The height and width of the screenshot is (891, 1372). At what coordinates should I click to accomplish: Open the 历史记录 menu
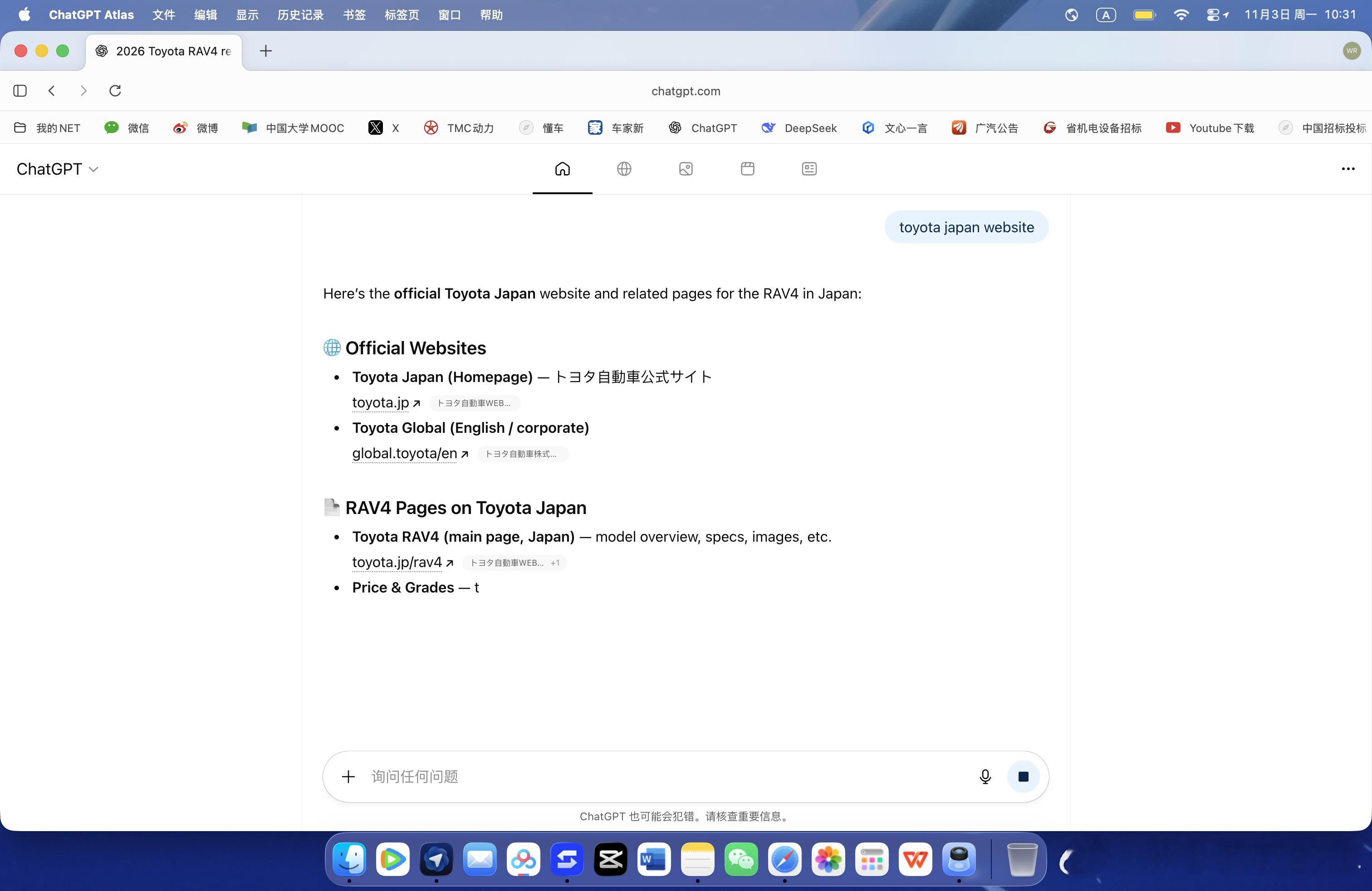click(x=300, y=15)
